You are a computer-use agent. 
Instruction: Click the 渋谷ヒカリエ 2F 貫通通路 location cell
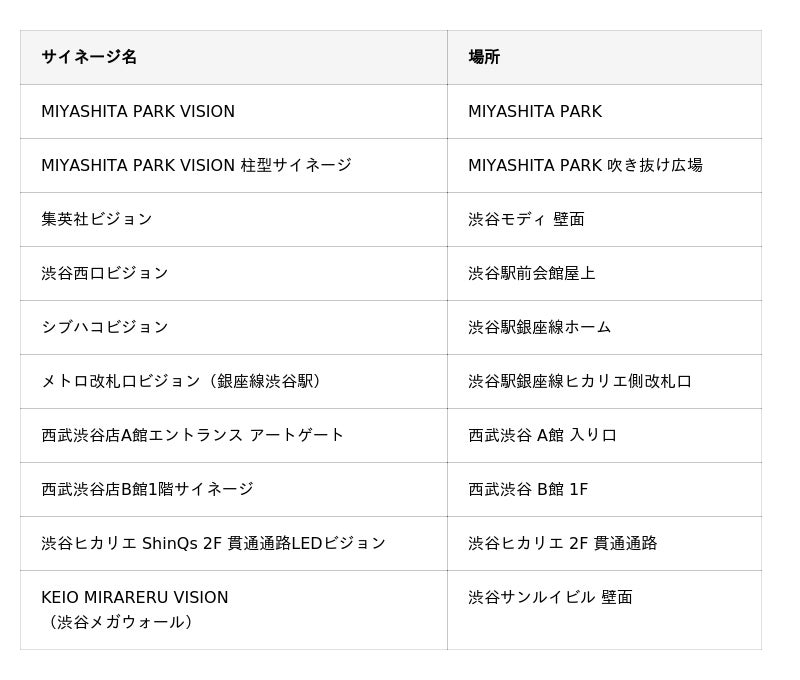pos(563,543)
